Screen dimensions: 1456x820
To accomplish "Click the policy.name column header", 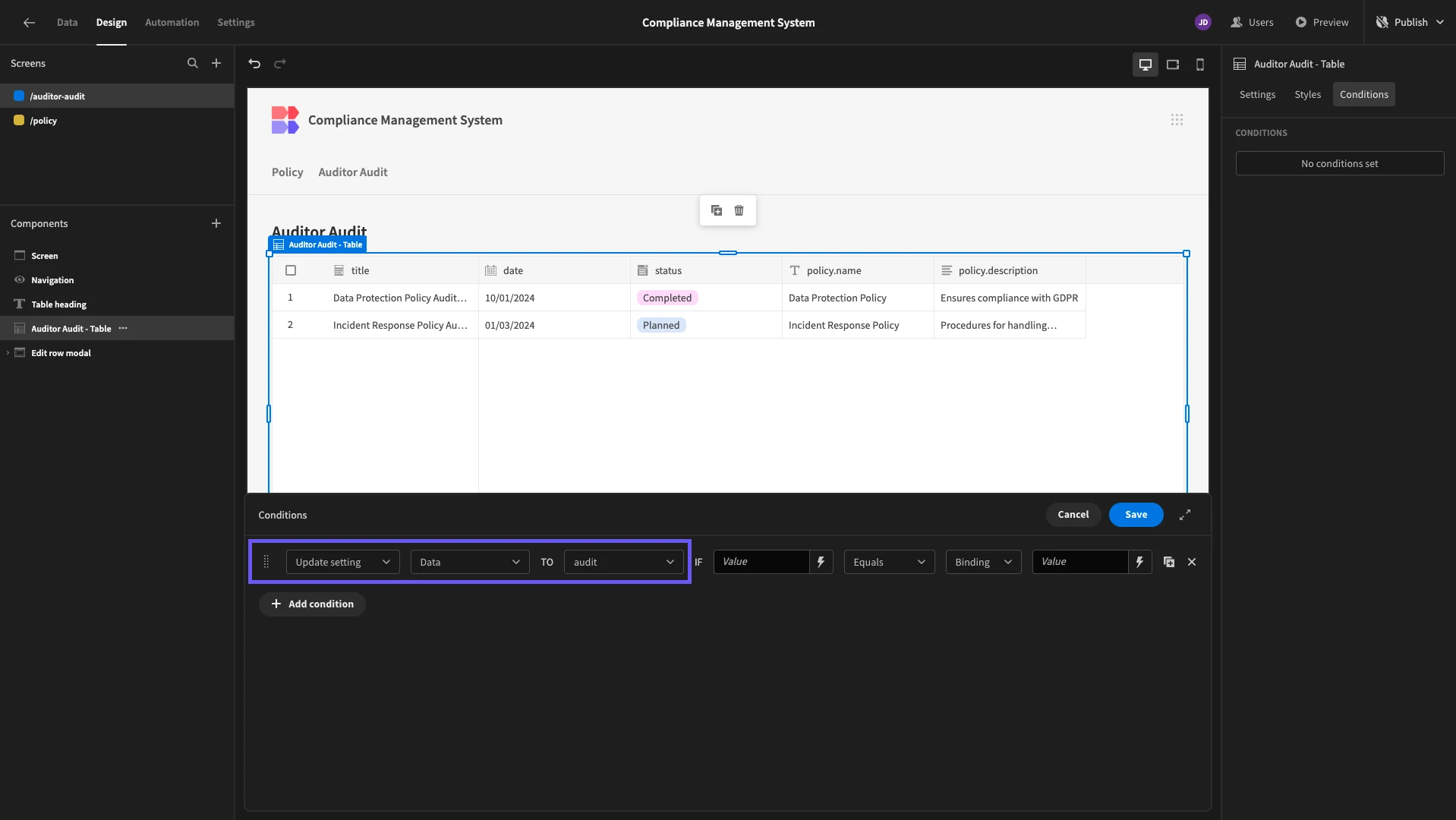I will [x=858, y=270].
